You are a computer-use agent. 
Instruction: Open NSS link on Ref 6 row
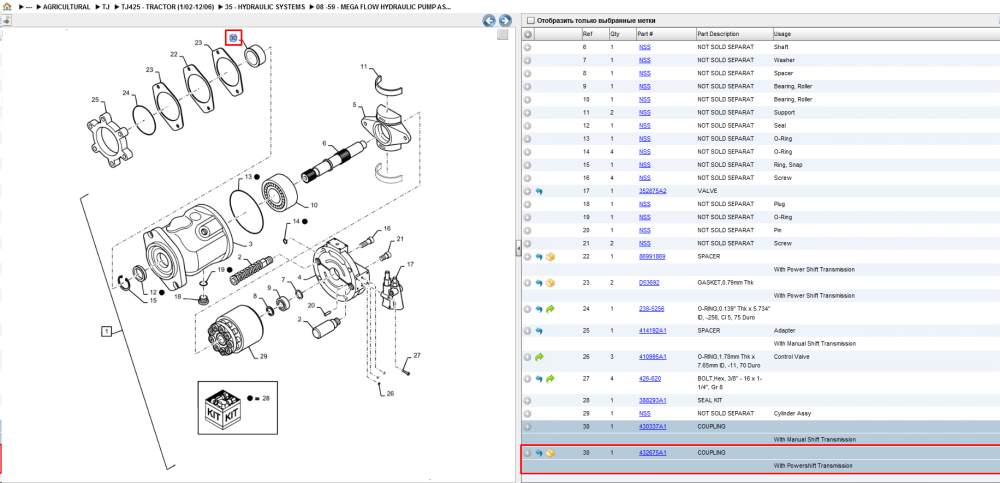coord(645,47)
